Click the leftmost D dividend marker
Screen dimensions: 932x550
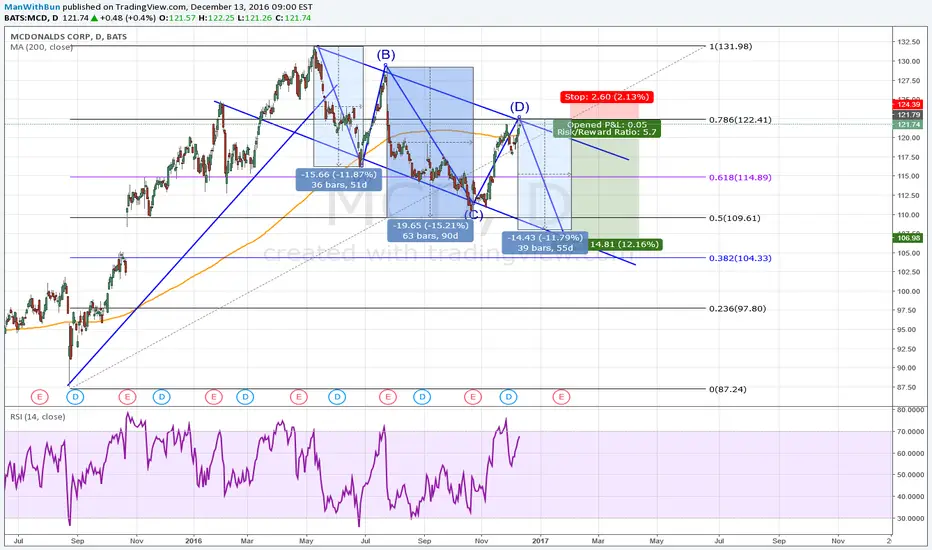pyautogui.click(x=75, y=397)
